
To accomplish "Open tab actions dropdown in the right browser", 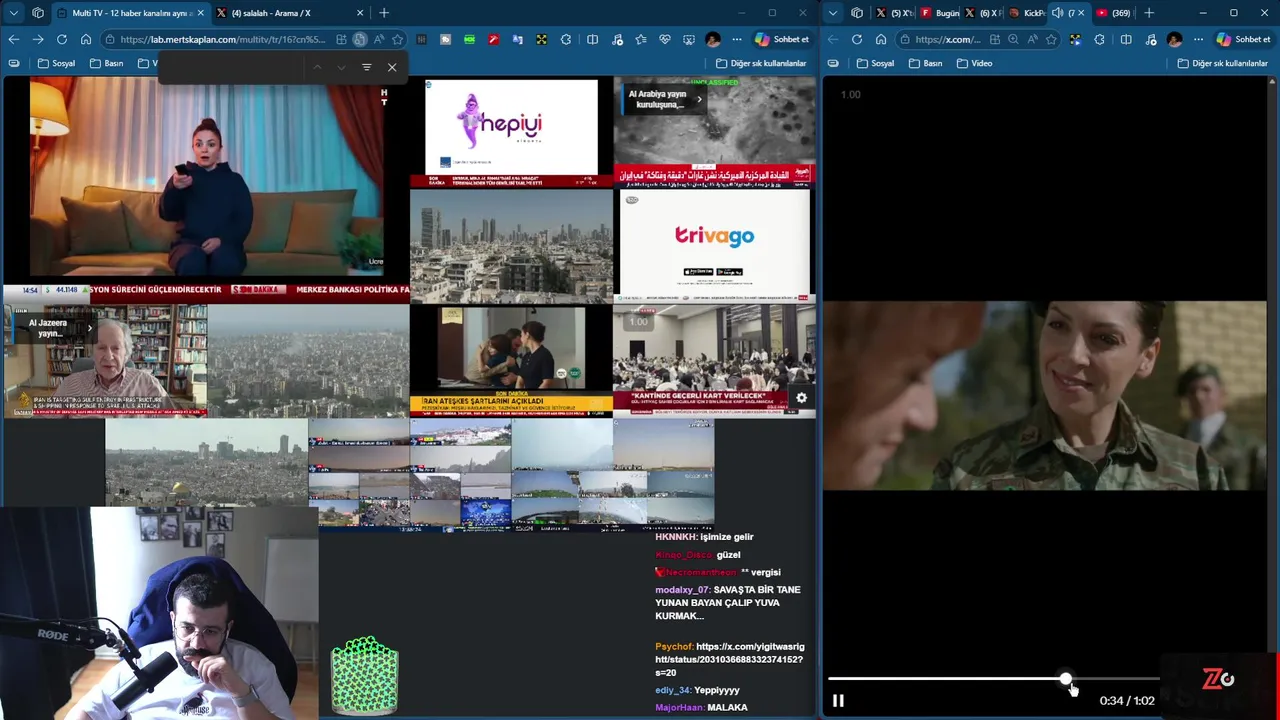I will tap(833, 13).
